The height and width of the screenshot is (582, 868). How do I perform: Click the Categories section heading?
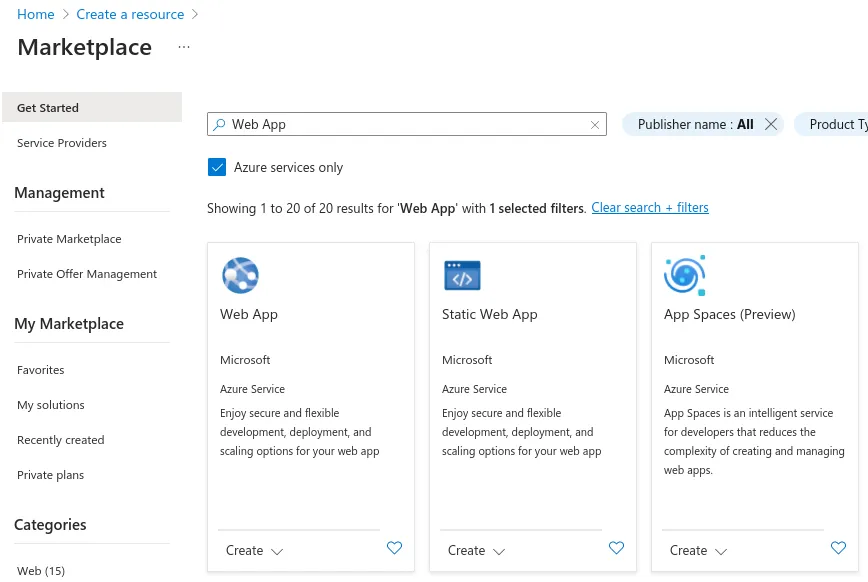[x=50, y=524]
